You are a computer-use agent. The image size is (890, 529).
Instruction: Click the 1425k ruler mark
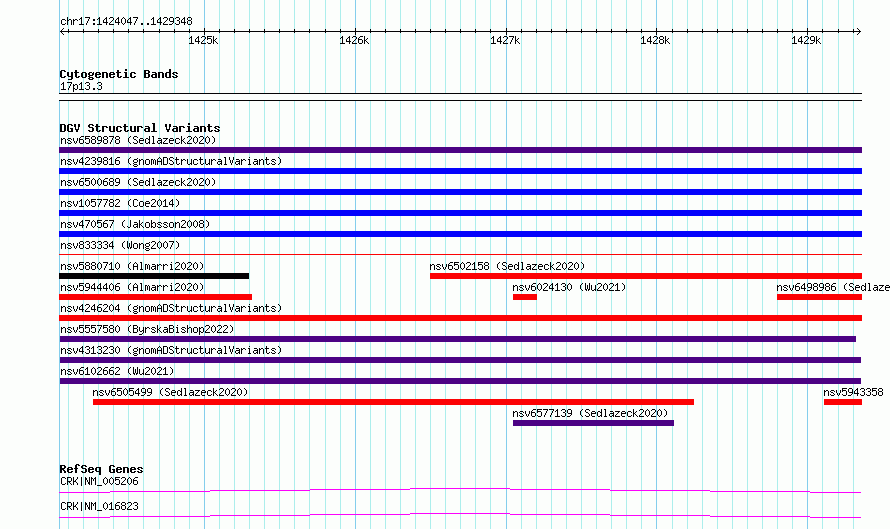(203, 40)
